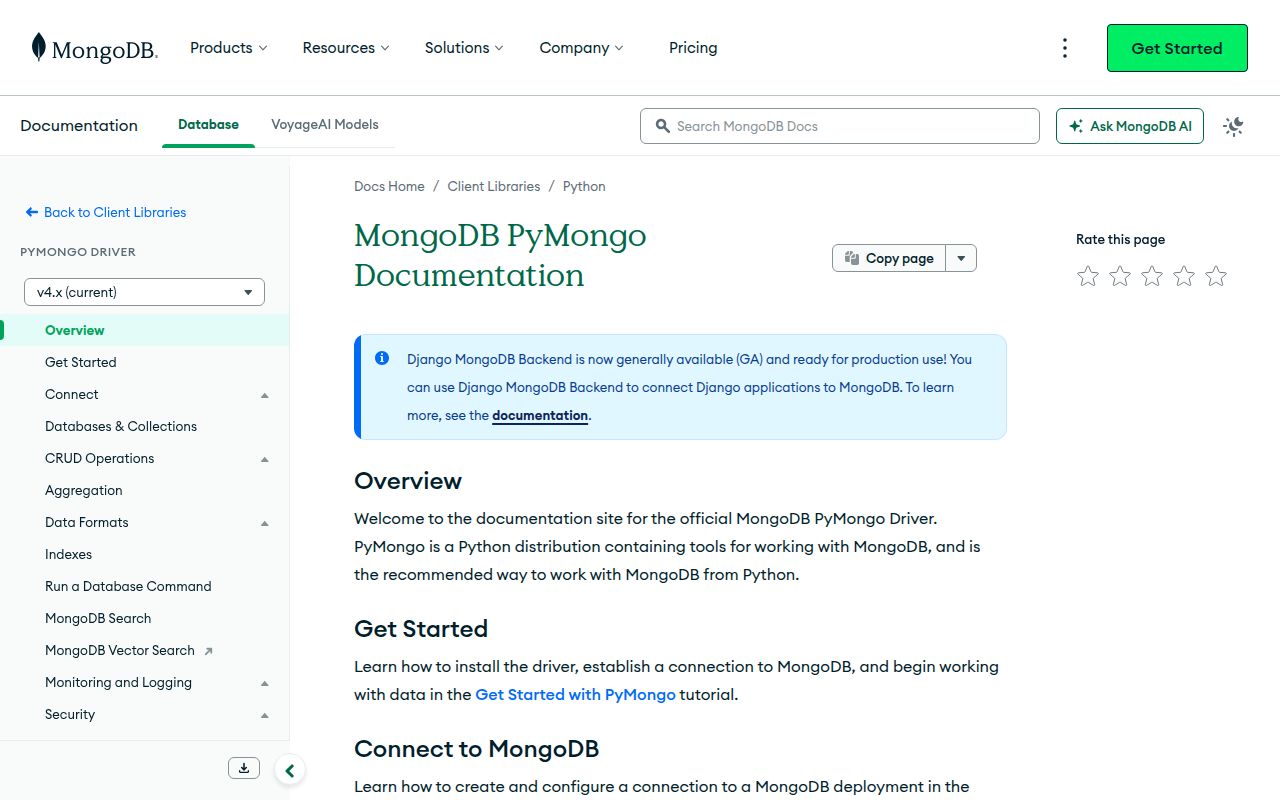Click Python breadcrumb
The image size is (1280, 800).
pos(584,186)
